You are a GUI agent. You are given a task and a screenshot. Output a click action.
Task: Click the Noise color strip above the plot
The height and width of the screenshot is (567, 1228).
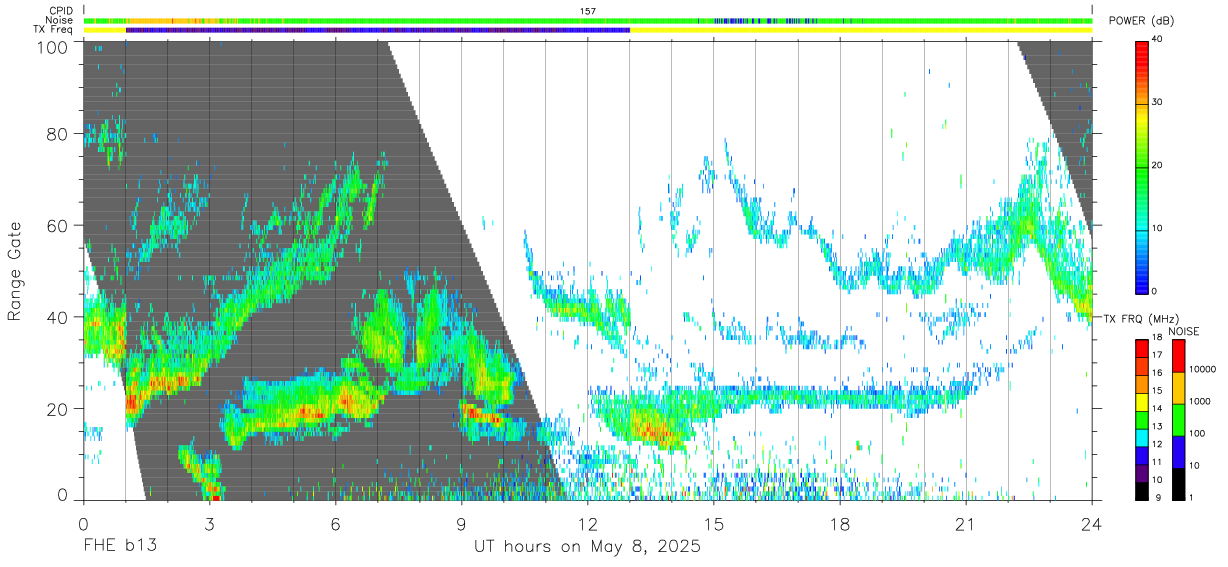[587, 20]
